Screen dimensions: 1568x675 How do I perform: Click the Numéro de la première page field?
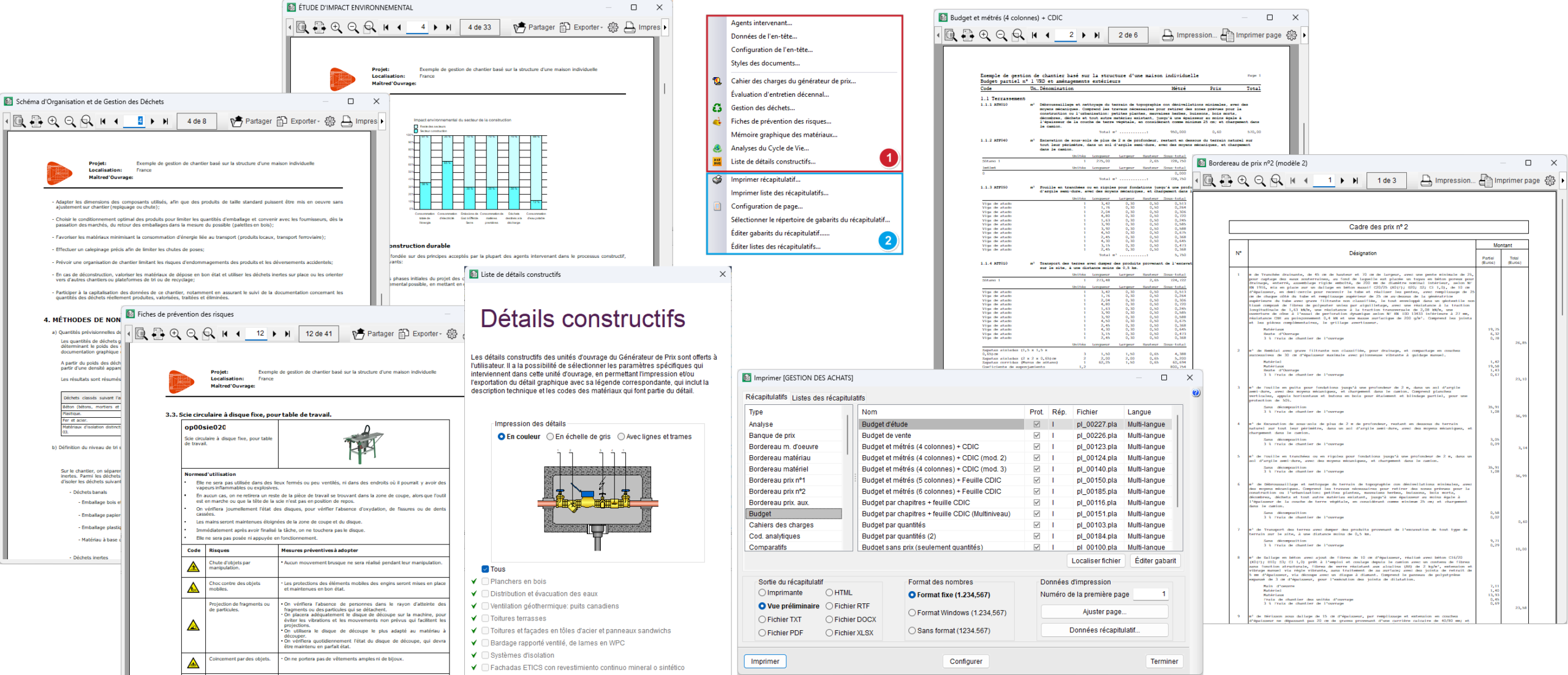pyautogui.click(x=1150, y=594)
